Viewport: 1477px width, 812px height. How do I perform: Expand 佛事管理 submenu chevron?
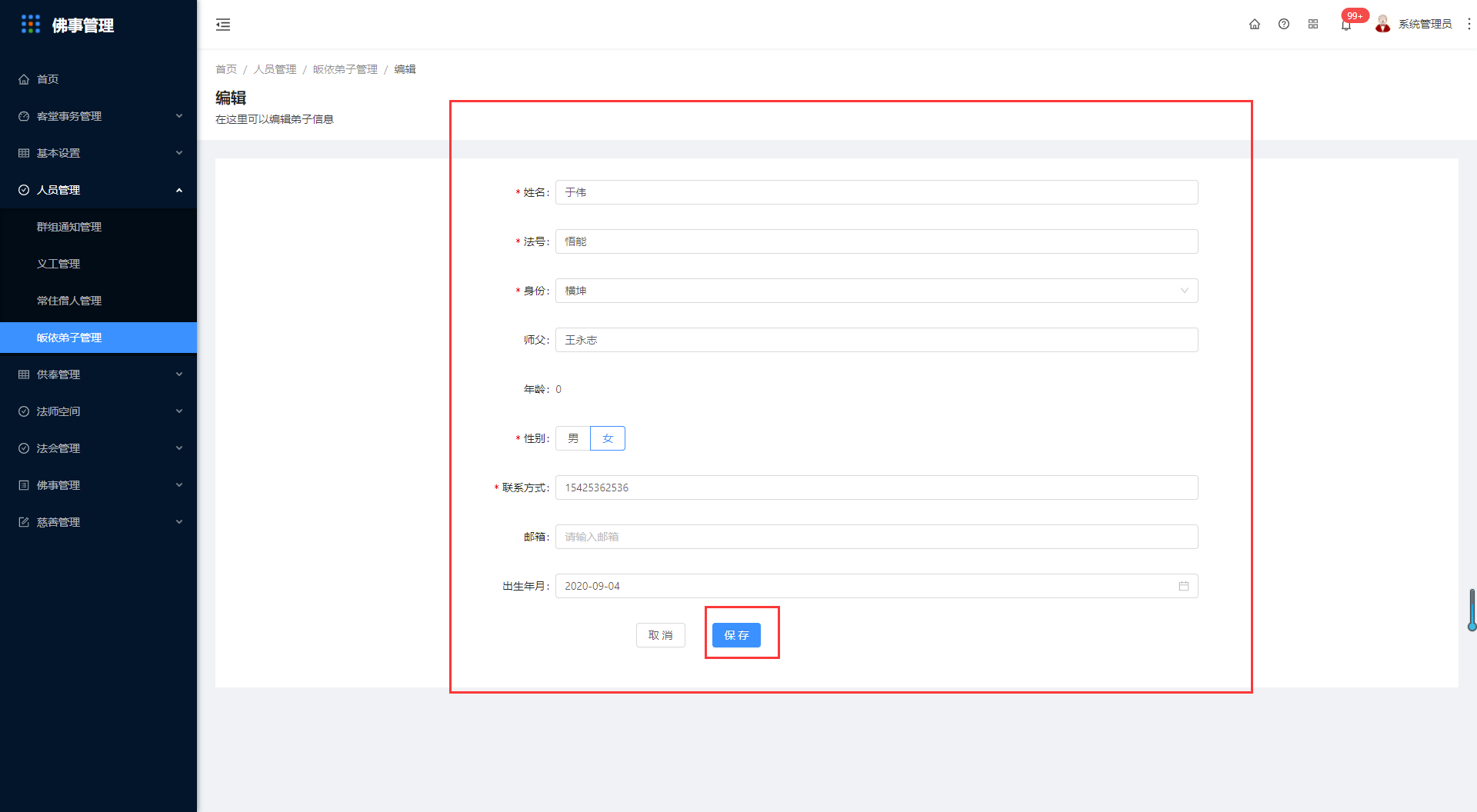coord(179,485)
